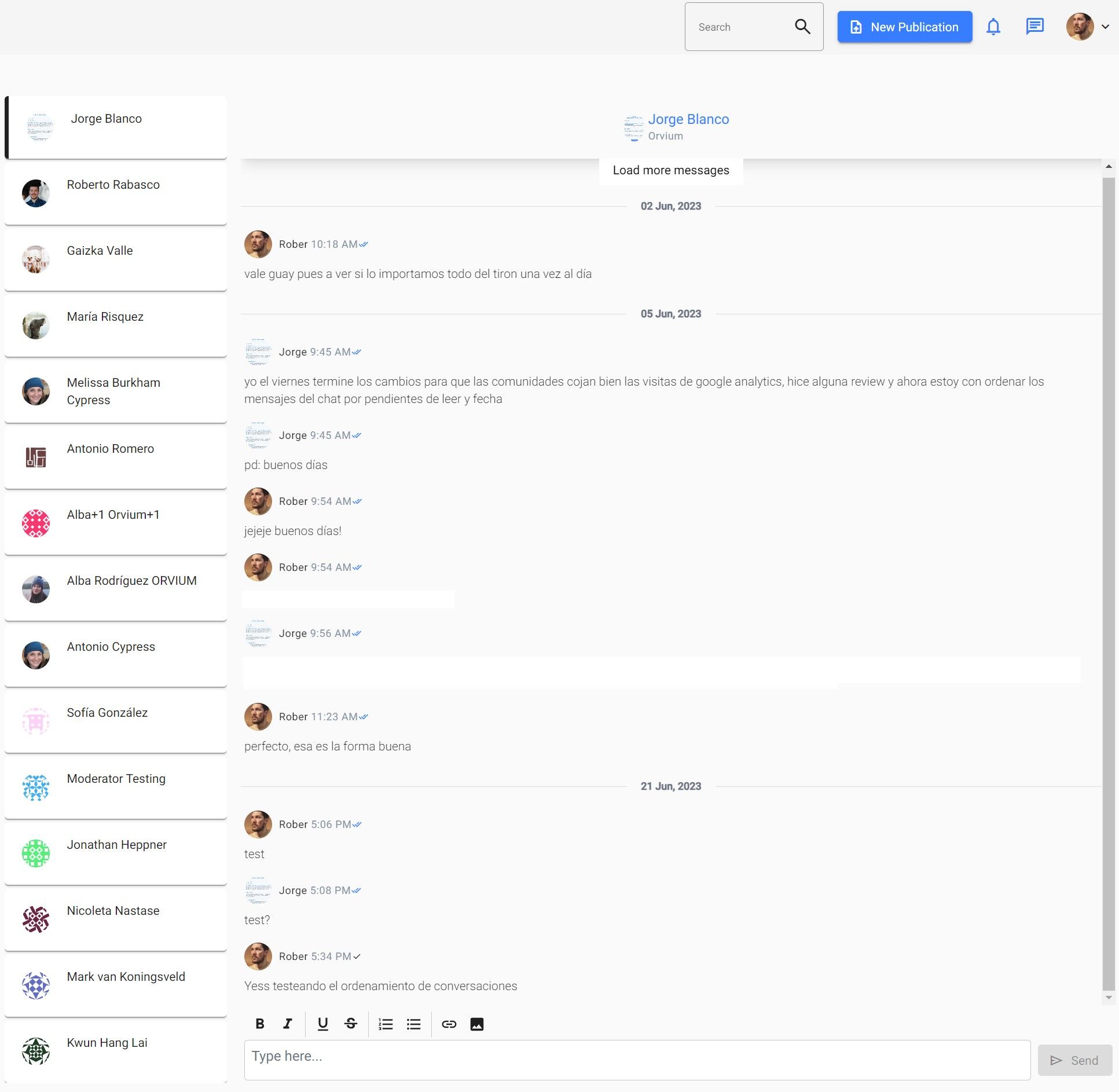The height and width of the screenshot is (1092, 1119).
Task: Click message 'Yess testeando el ordenamiento de conversaciones'
Action: click(381, 986)
